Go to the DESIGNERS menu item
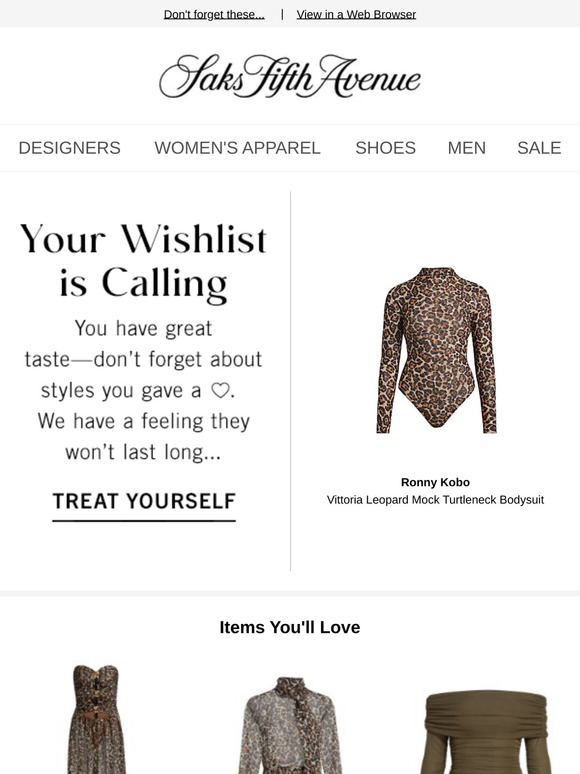The image size is (580, 774). (70, 148)
